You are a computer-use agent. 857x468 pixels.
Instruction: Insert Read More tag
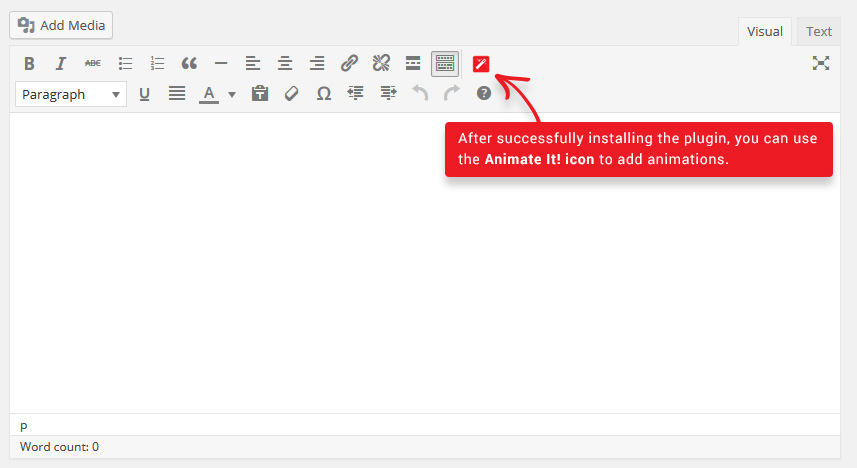click(413, 64)
